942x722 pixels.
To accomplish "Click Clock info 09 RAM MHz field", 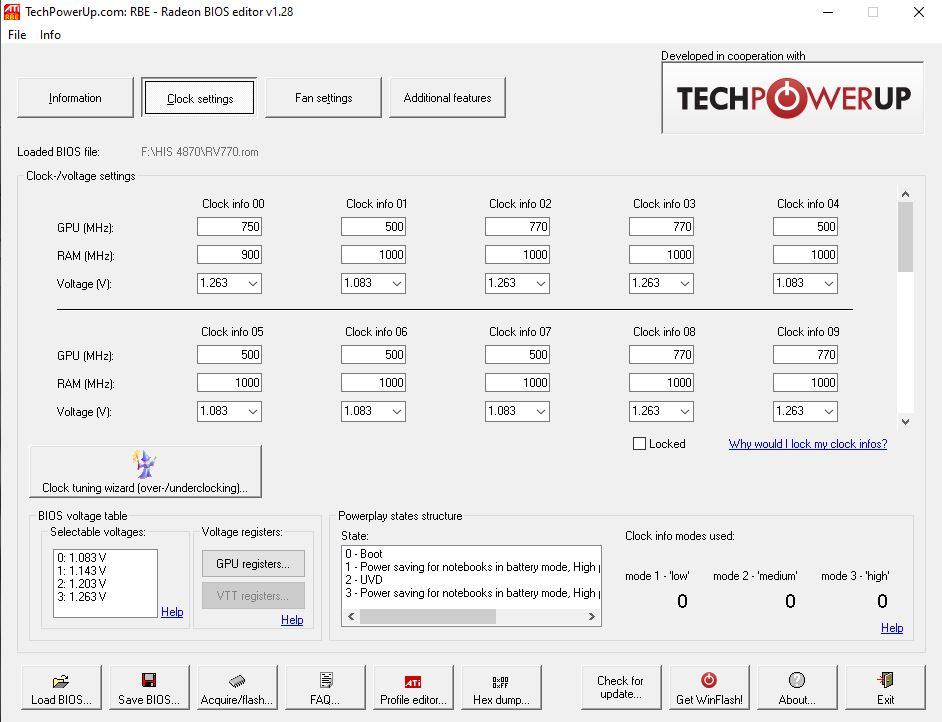I will click(805, 383).
